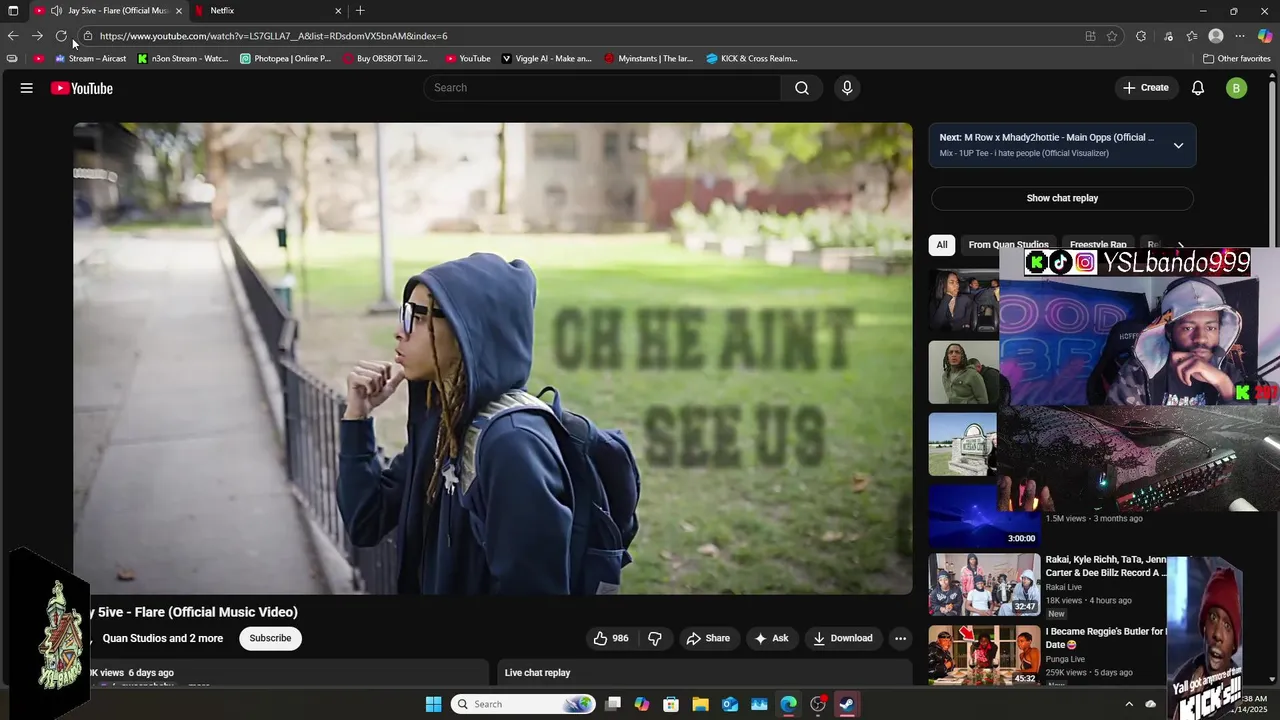Open n3on Stream bookmark
The height and width of the screenshot is (720, 1280).
click(183, 59)
